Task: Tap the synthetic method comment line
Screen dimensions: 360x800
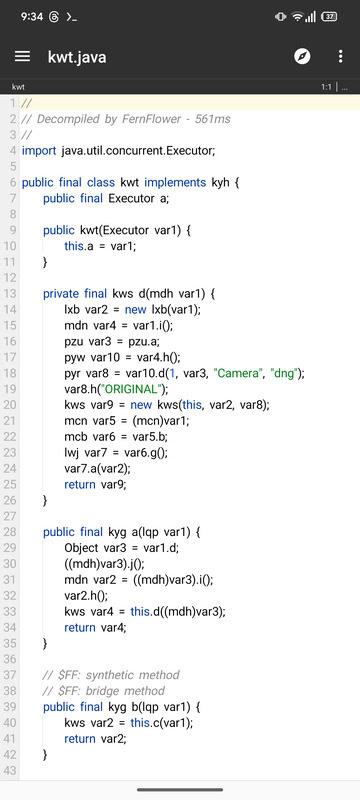Action: [x=111, y=675]
